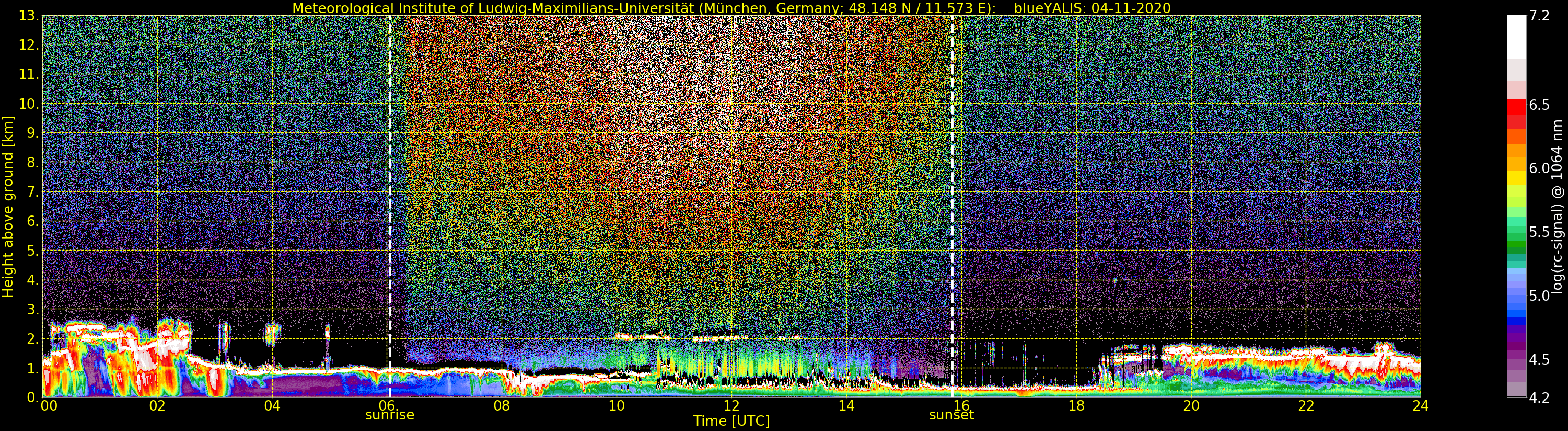1568x431 pixels.
Task: Click the 'sunset' label below the time axis
Action: pos(951,415)
